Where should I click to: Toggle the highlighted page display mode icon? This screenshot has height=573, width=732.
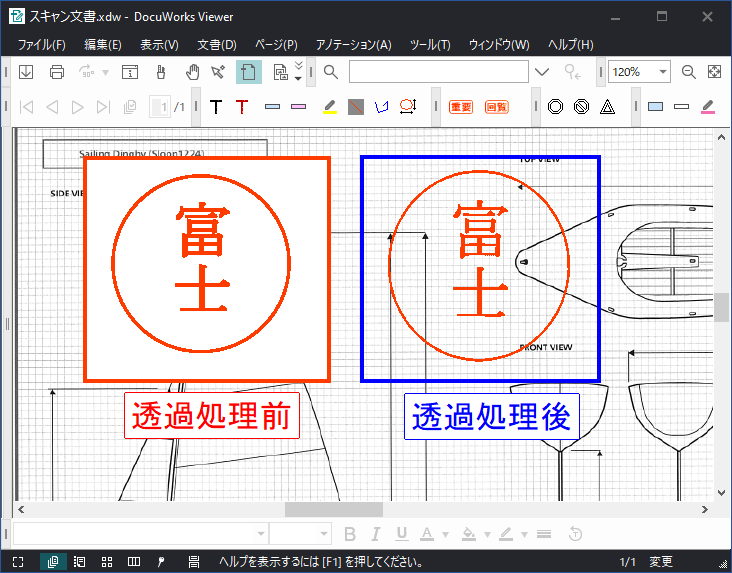[248, 72]
